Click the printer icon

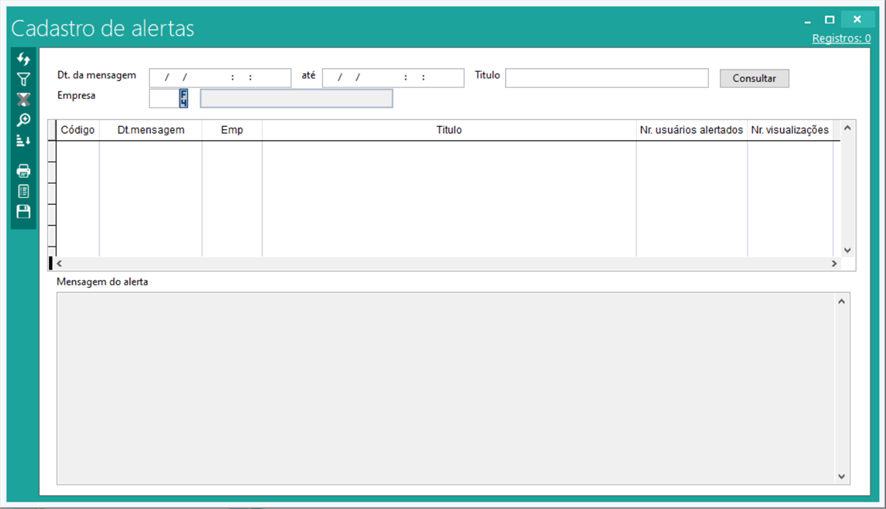pos(24,171)
